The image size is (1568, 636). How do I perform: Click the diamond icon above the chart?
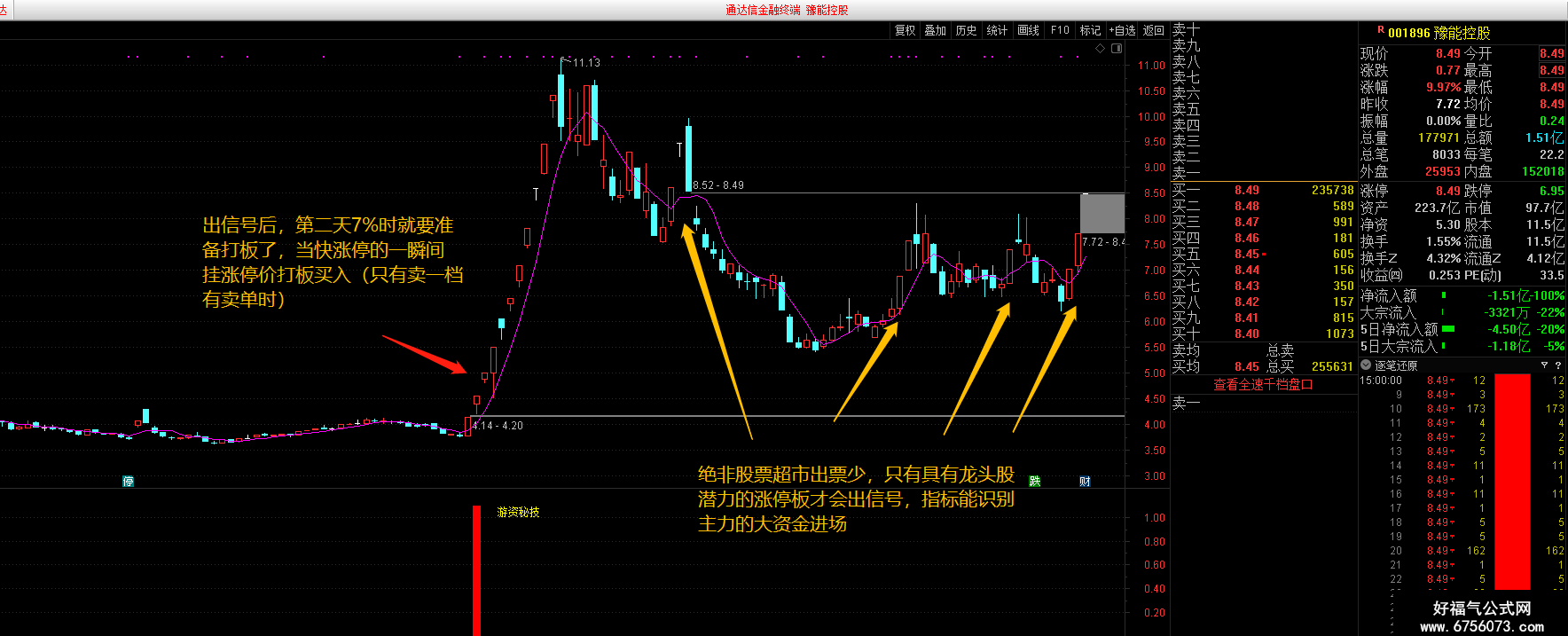tap(1101, 48)
